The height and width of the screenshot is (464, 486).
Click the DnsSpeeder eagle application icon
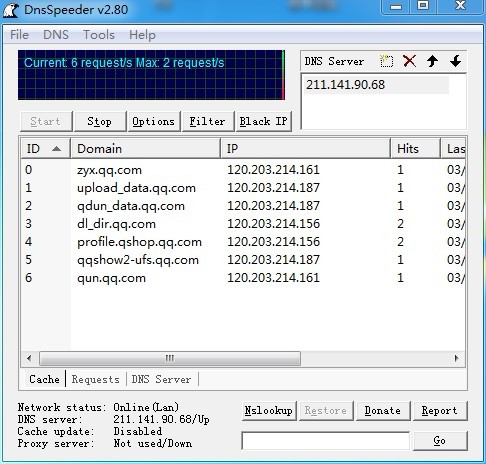point(11,10)
